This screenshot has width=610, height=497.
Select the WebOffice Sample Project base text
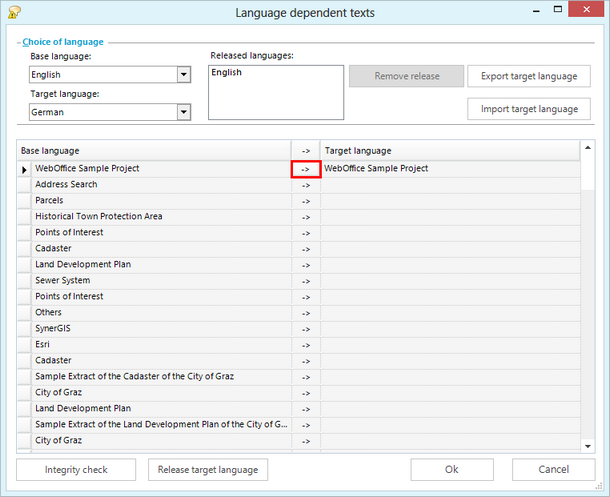(87, 168)
